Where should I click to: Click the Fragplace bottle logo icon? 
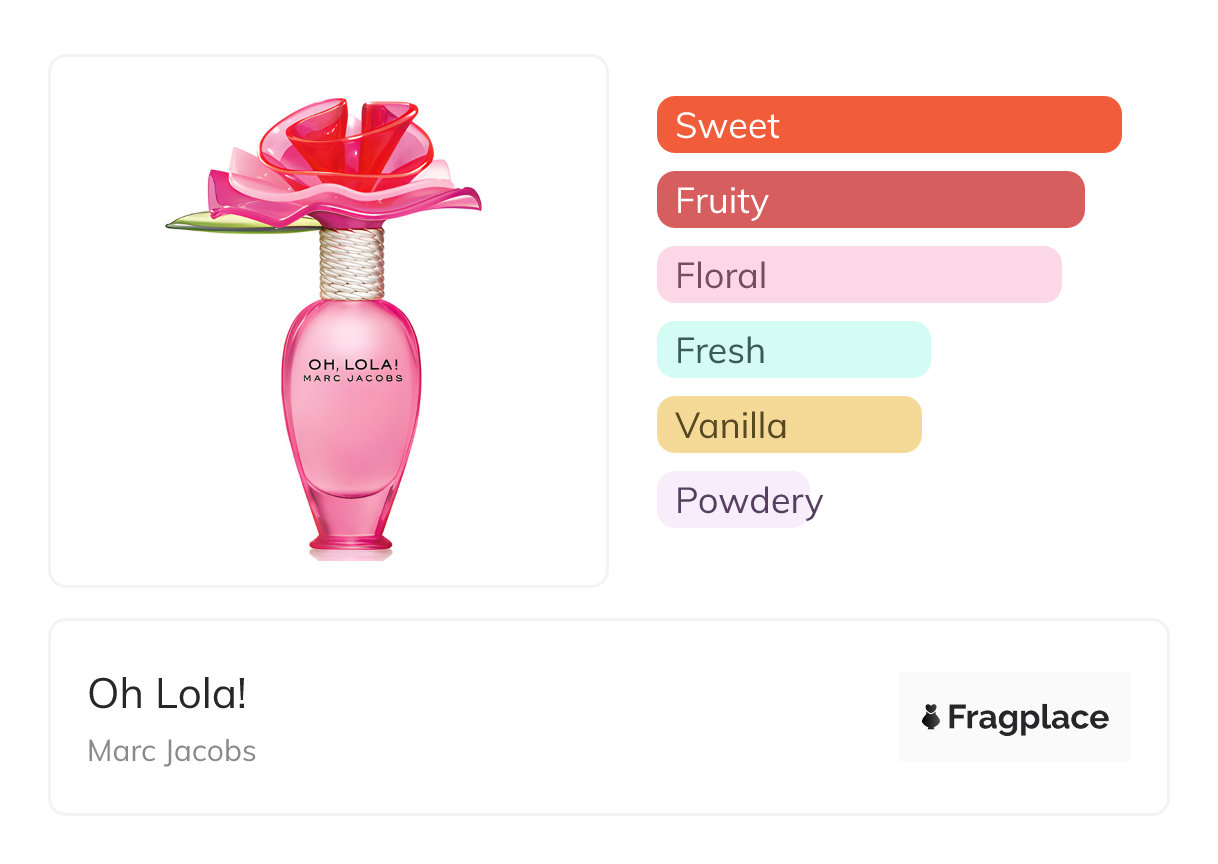pos(931,717)
